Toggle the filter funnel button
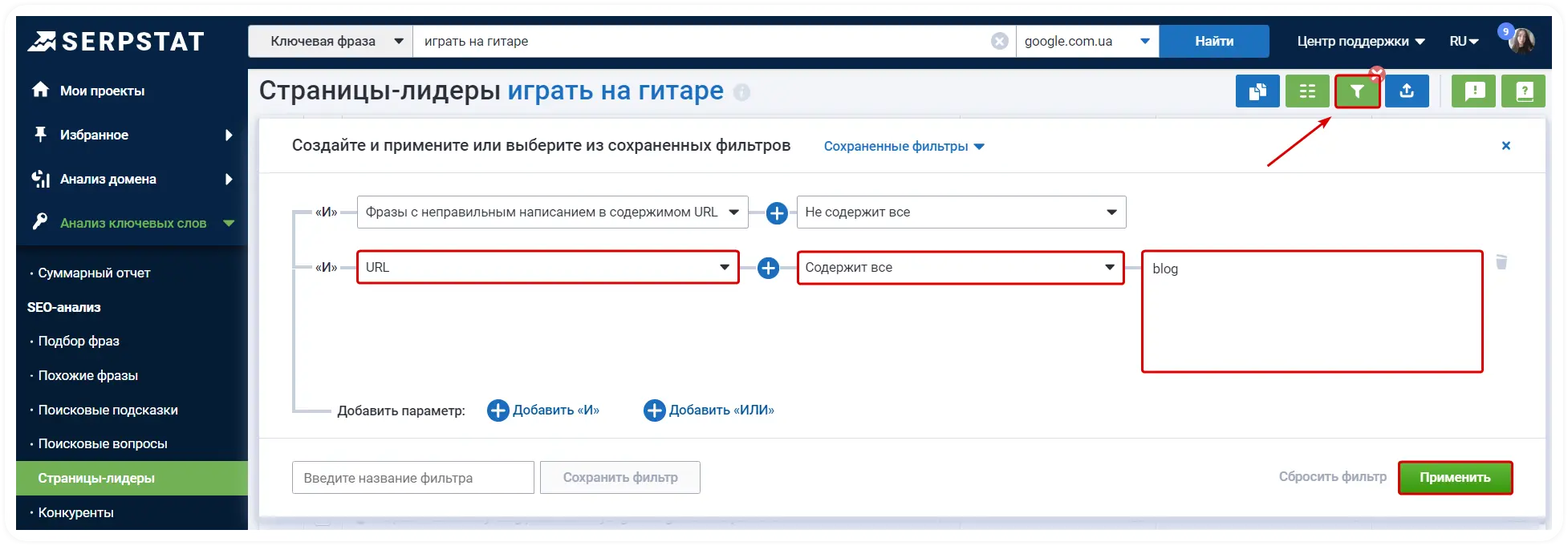This screenshot has height=546, width=1568. pyautogui.click(x=1357, y=91)
